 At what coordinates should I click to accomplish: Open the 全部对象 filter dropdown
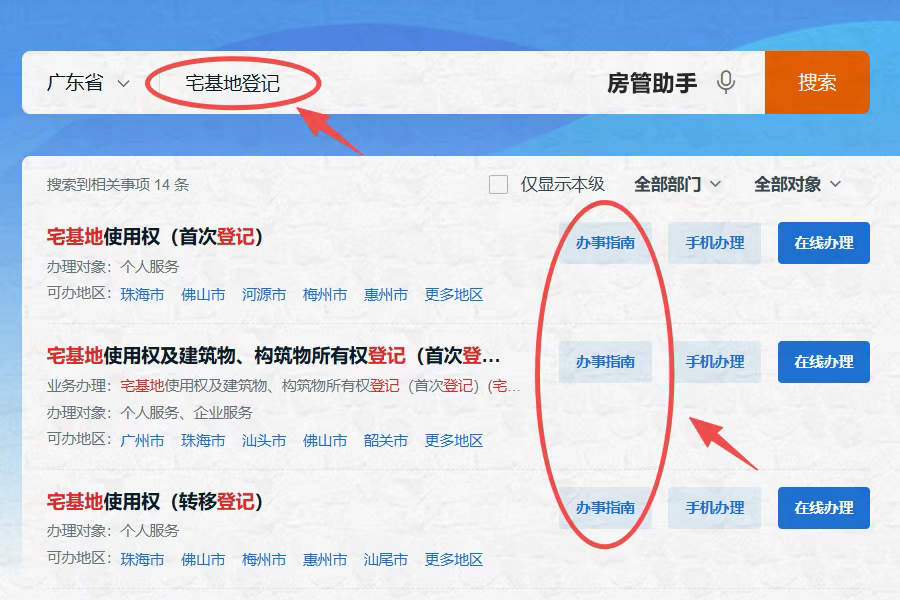point(792,184)
